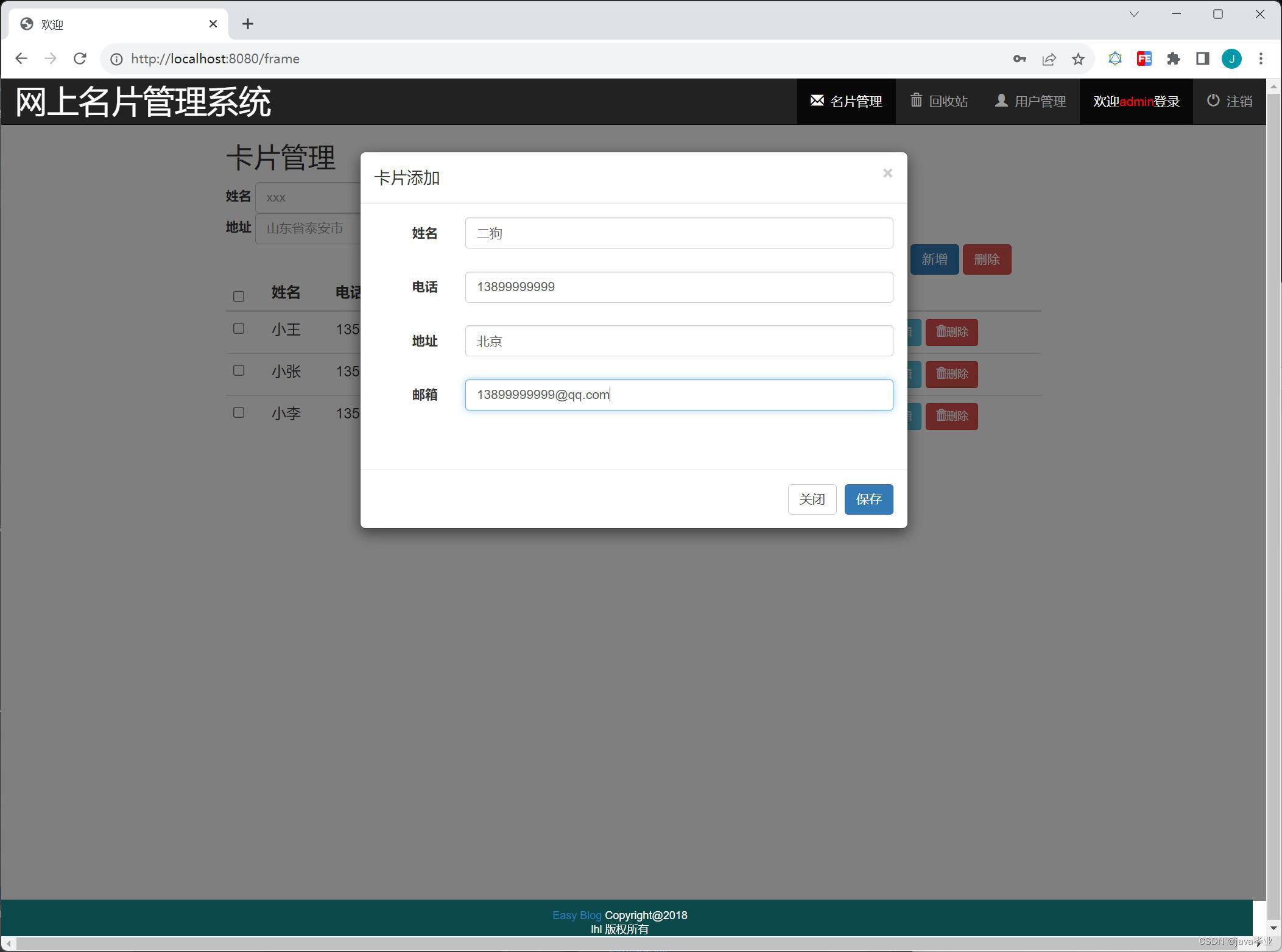Open 回收站 in the navigation bar

point(939,101)
